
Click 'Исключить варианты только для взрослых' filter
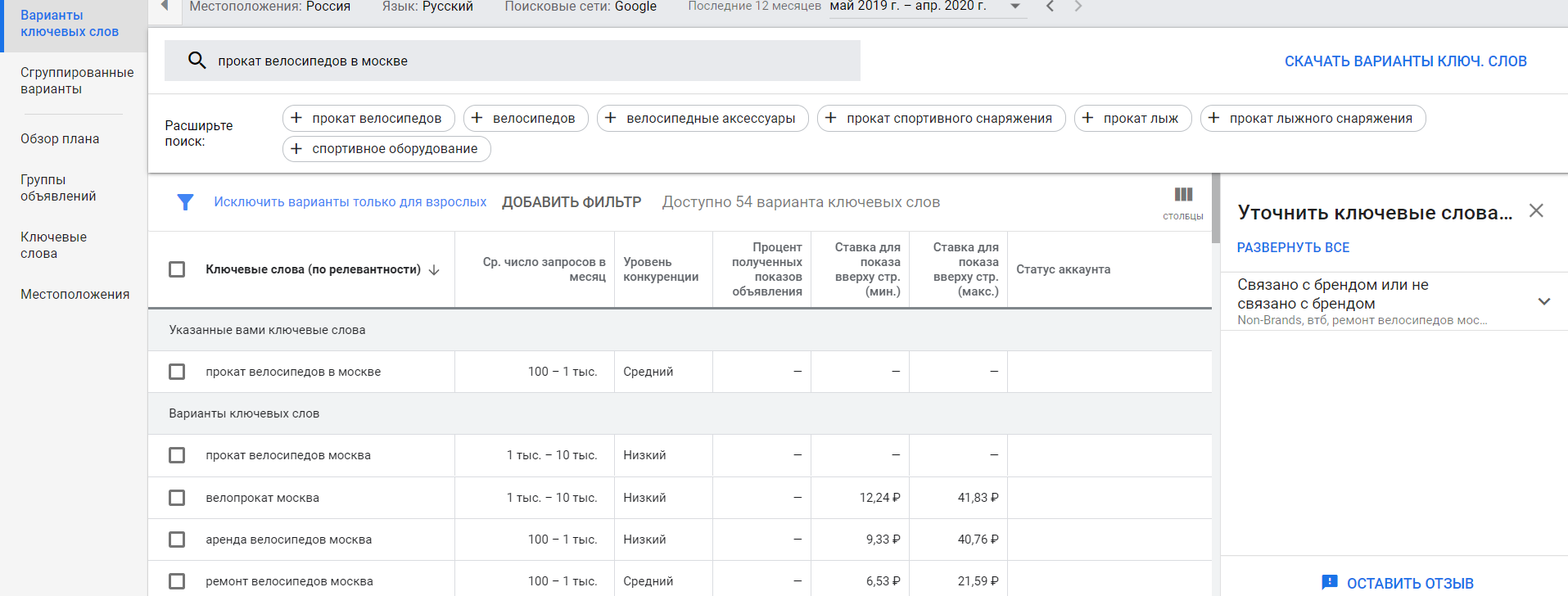(350, 202)
